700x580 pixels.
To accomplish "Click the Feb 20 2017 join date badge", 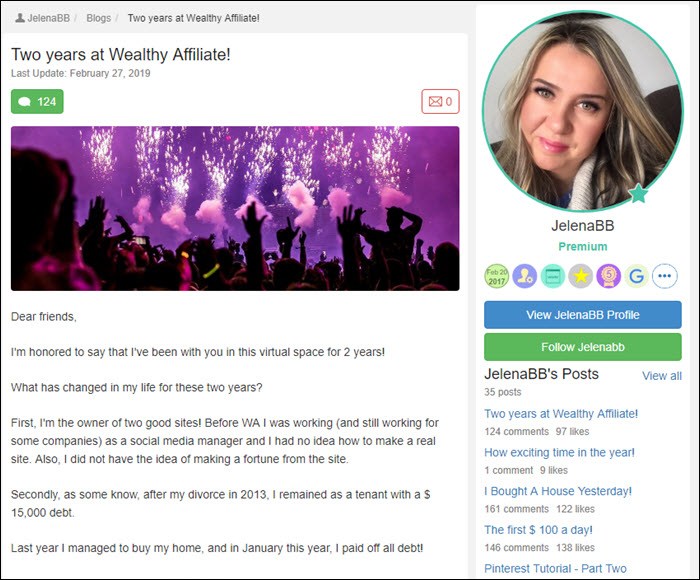I will coord(496,276).
